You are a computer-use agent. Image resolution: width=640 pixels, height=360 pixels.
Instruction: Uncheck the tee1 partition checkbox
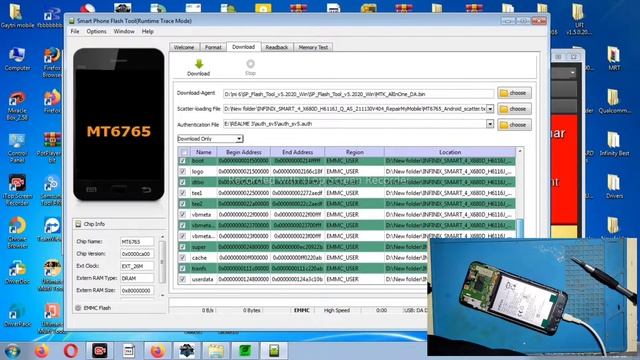183,193
